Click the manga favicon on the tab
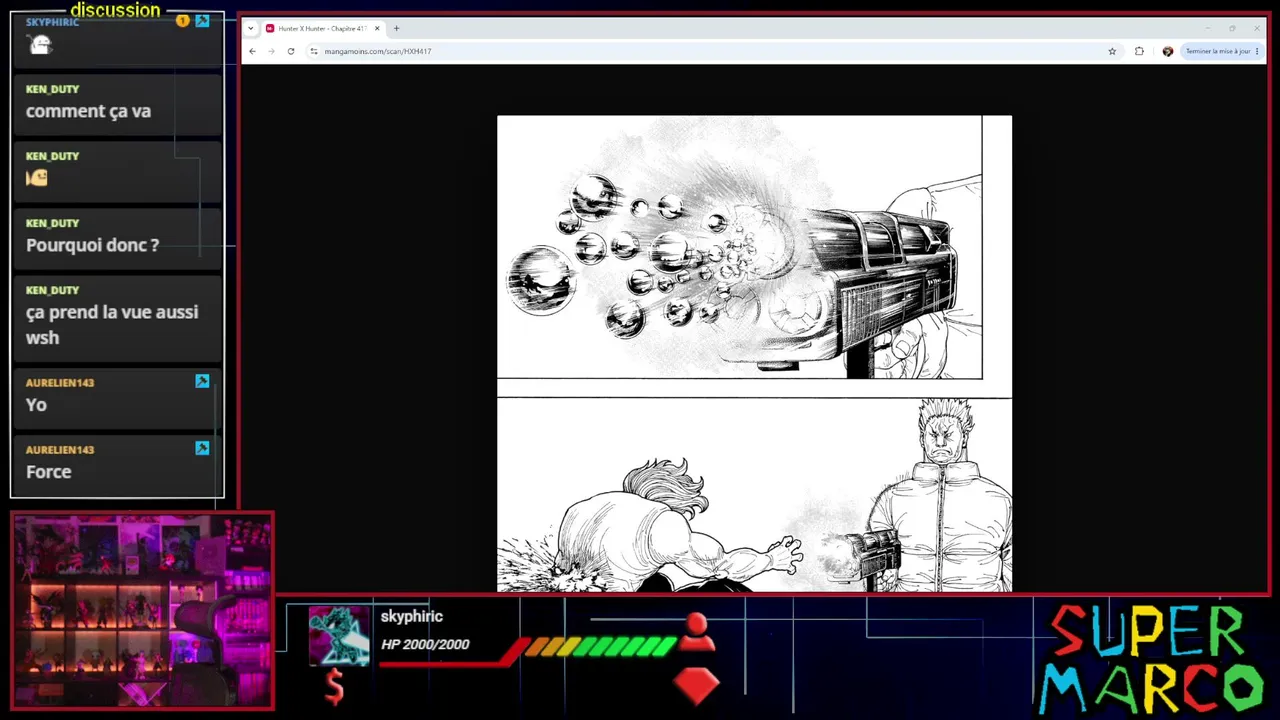The image size is (1280, 720). tap(270, 28)
